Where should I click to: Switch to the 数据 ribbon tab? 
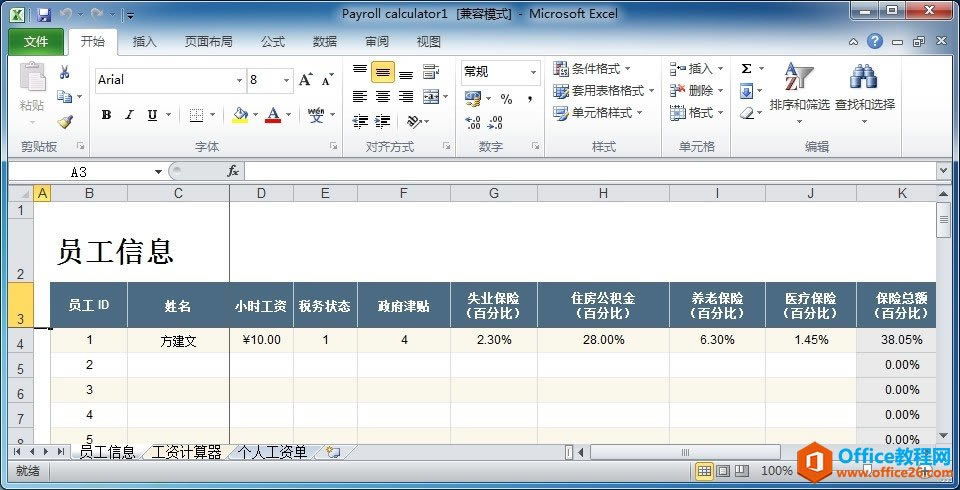pyautogui.click(x=324, y=42)
